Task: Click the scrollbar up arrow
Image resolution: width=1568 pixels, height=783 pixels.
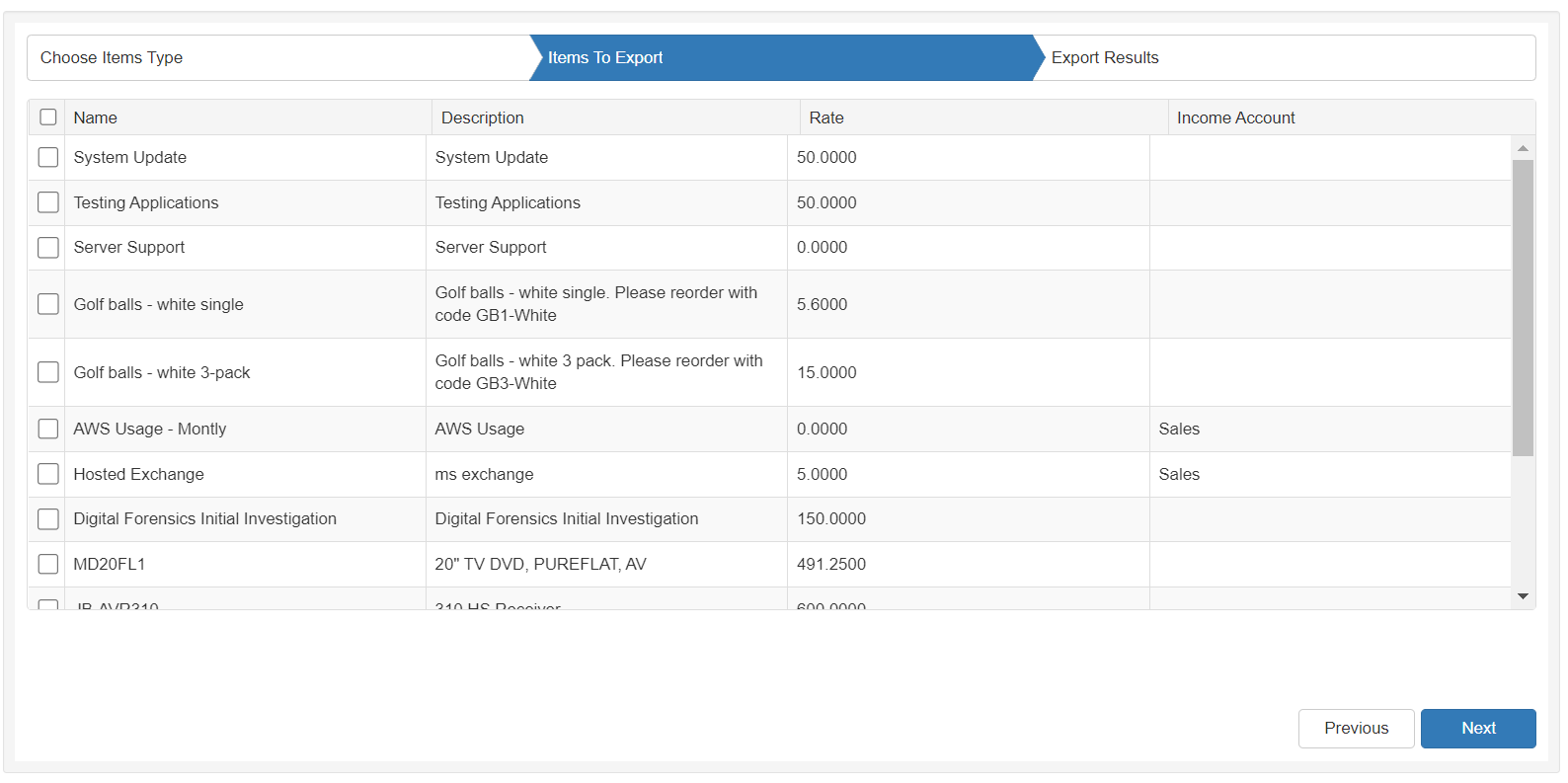Action: click(1523, 148)
